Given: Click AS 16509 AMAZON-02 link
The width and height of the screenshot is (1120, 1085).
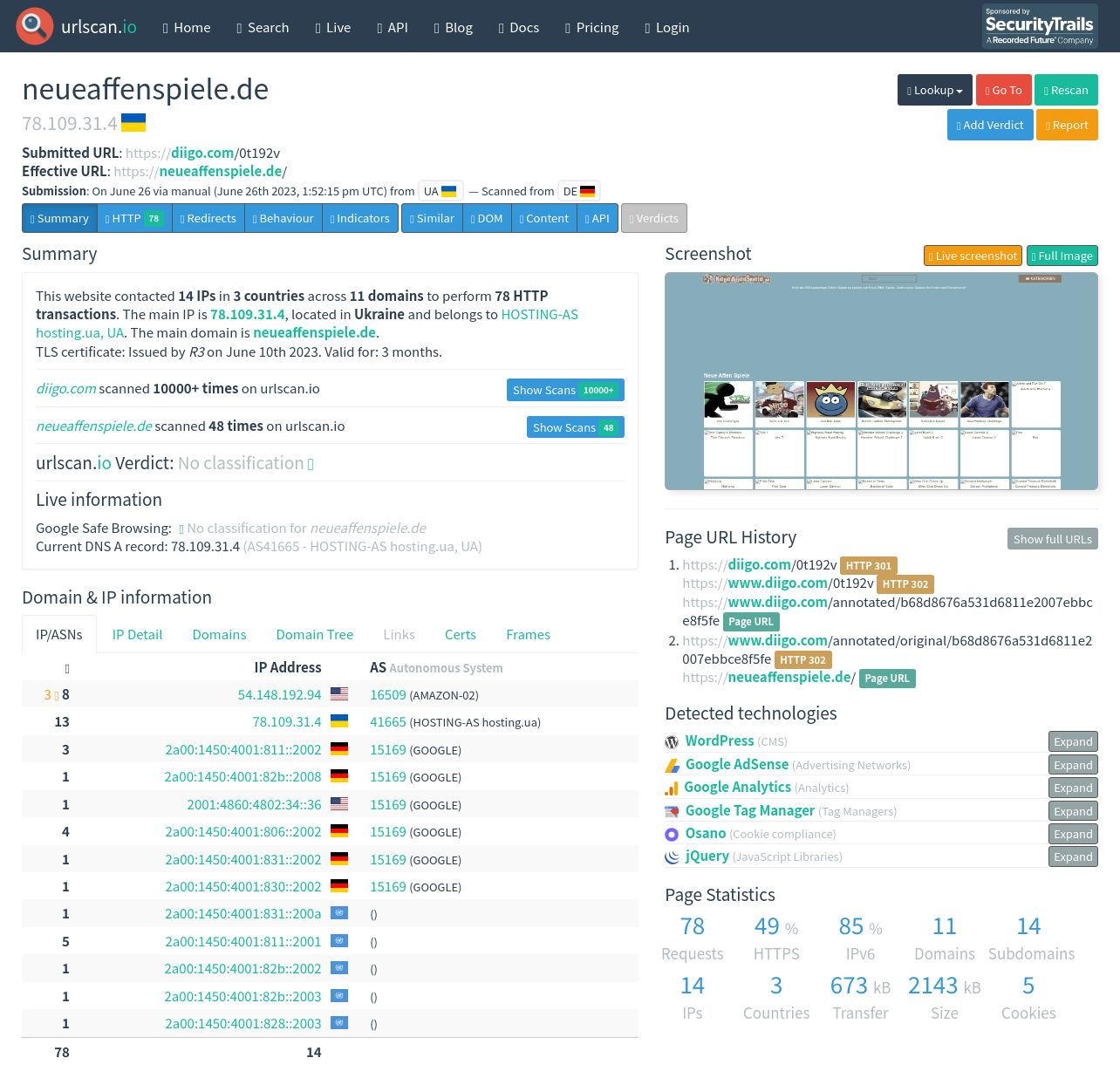Looking at the screenshot, I should coord(387,694).
